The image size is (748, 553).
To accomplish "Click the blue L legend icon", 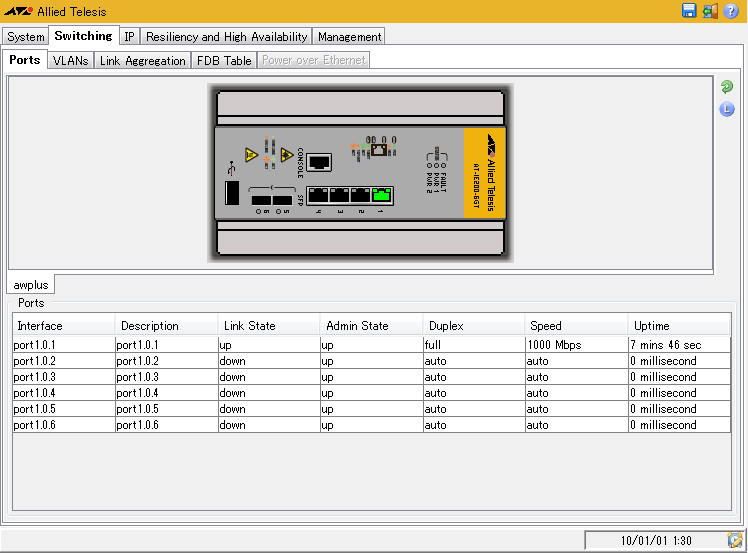I will 727,109.
